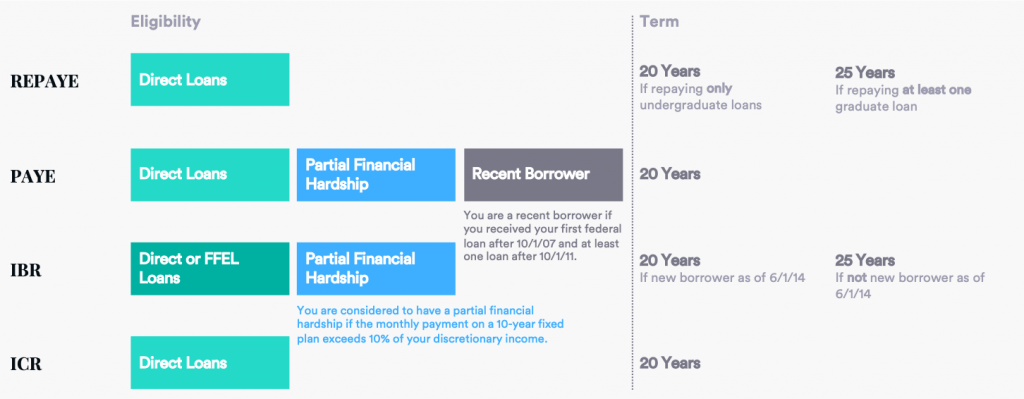Click the REPAYE Direct Loans box
1024x399 pixels.
click(x=210, y=80)
